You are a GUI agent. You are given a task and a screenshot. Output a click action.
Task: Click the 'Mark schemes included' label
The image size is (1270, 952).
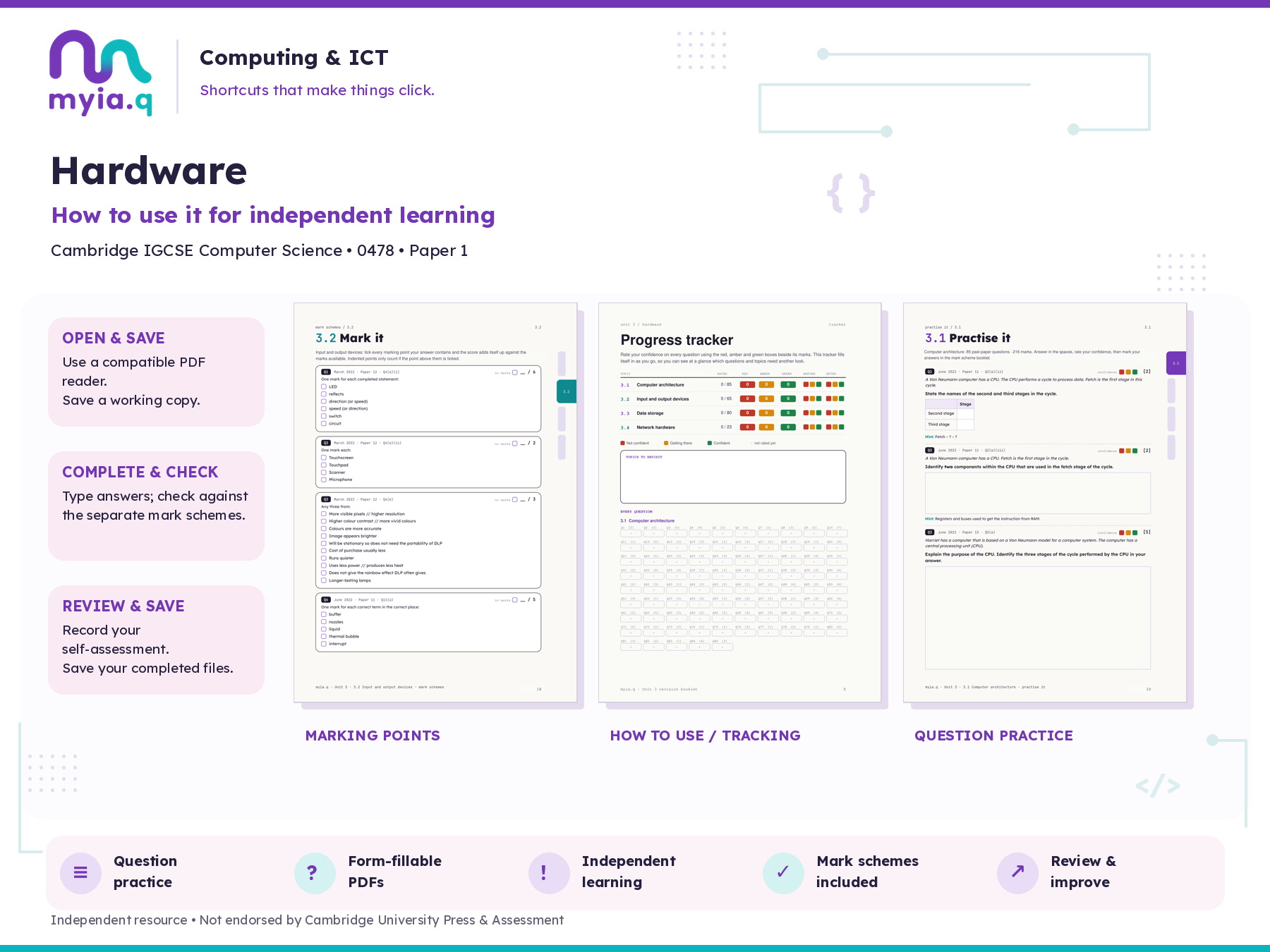click(x=867, y=872)
